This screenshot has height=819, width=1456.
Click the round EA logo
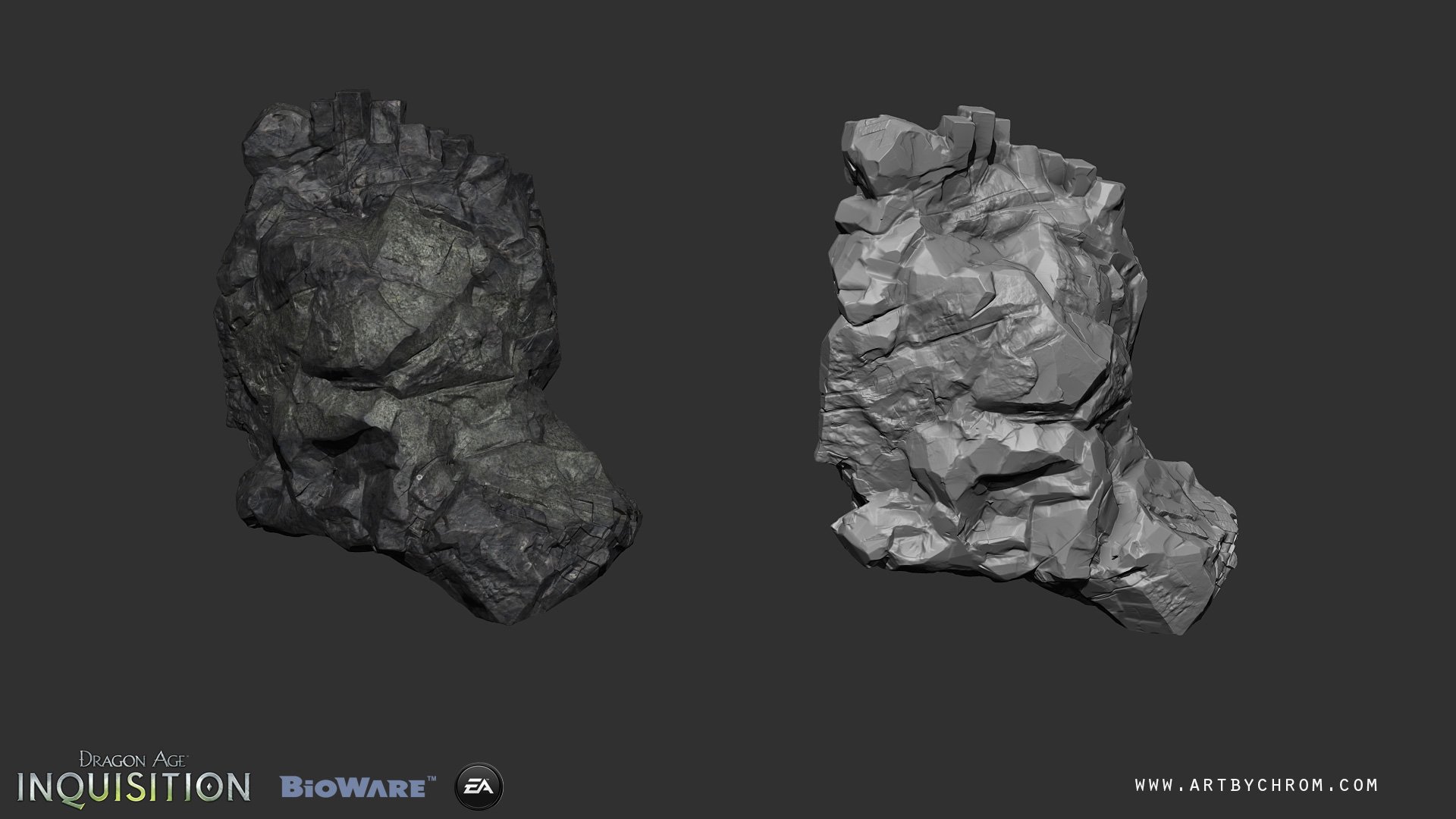pyautogui.click(x=479, y=786)
